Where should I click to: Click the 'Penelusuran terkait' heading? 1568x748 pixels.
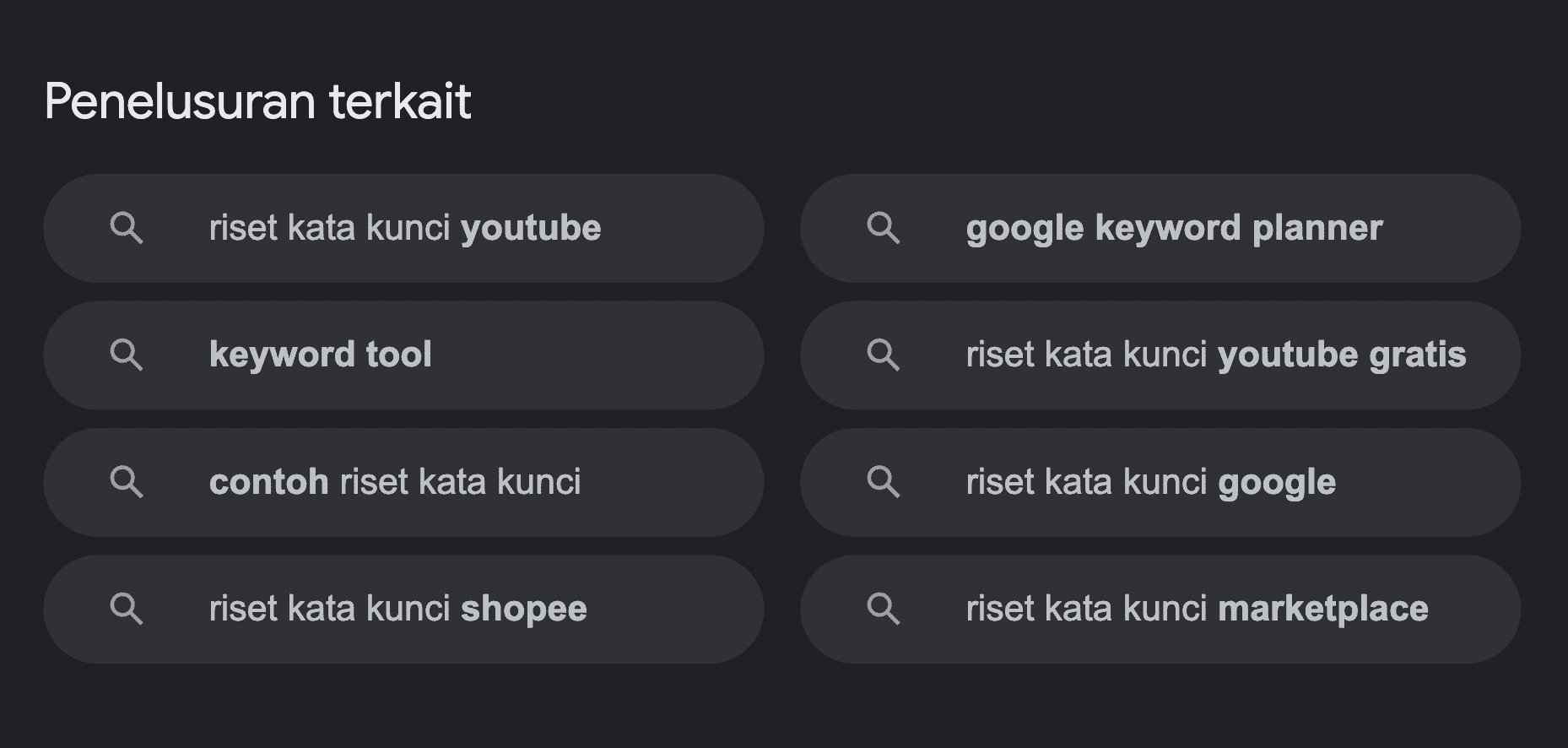257,101
